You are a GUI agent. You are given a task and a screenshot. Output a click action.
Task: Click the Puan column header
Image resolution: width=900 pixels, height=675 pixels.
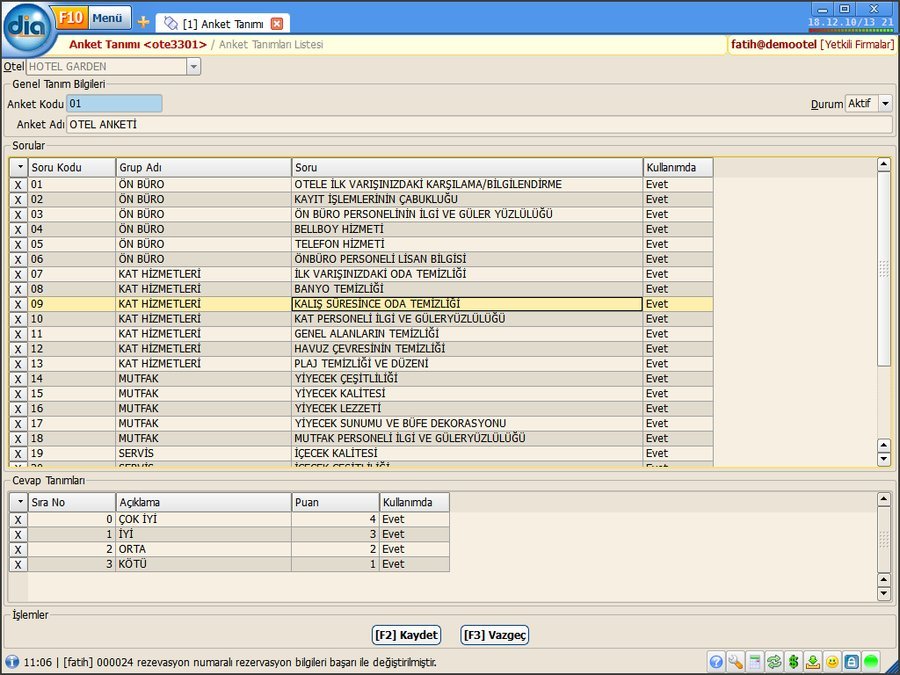(x=335, y=502)
